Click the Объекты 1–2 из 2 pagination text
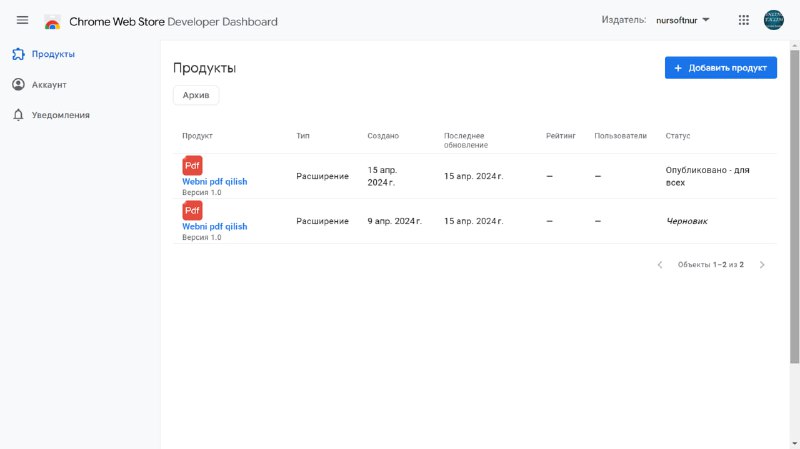 [710, 265]
